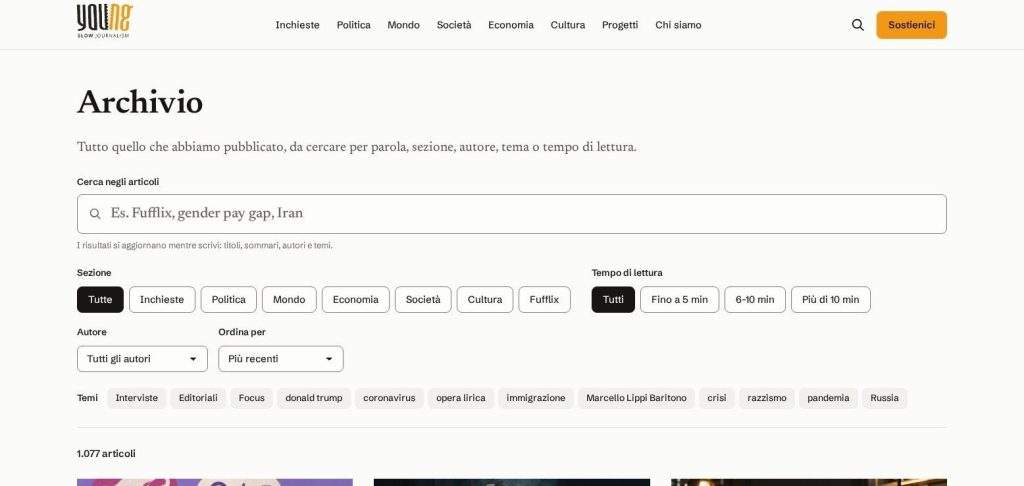Choose the Marcello Lippi Baritono tag
This screenshot has width=1024, height=486.
point(636,398)
